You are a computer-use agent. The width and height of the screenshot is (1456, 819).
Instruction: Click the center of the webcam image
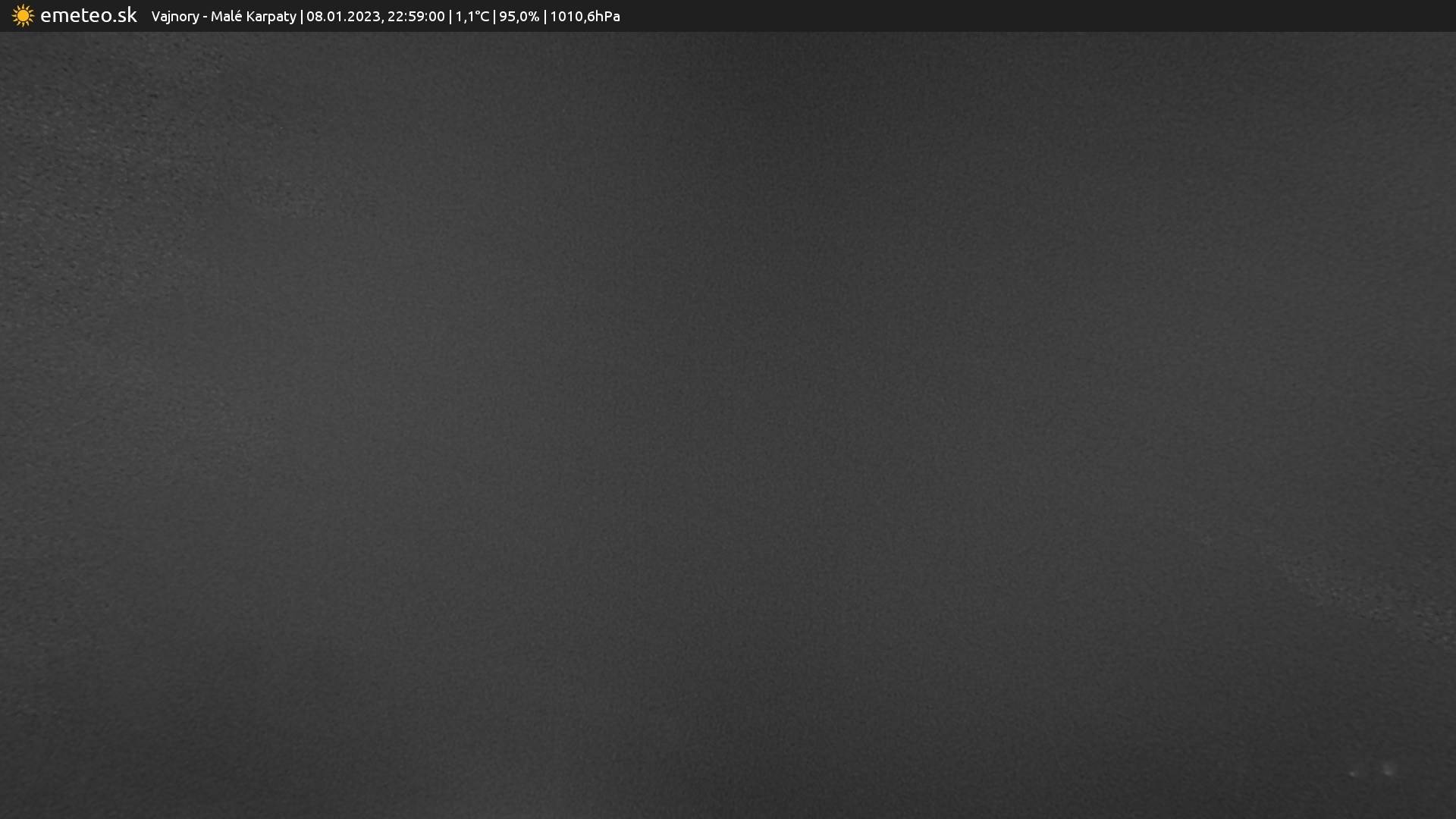[x=728, y=425]
